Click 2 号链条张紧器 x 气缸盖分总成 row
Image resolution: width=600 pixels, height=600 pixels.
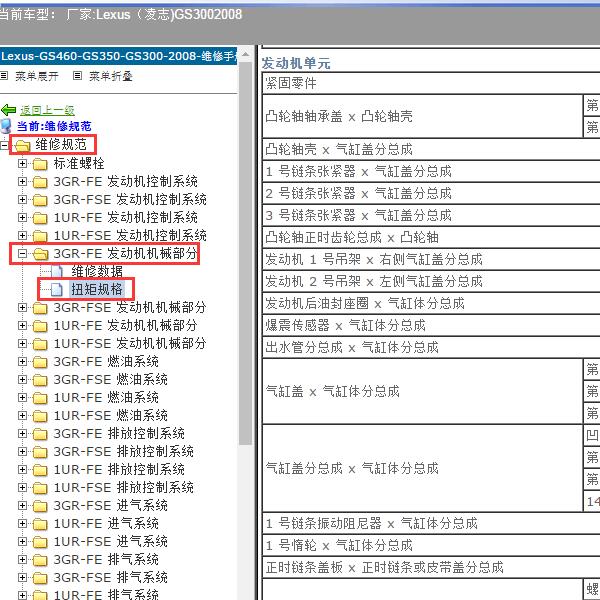pos(431,193)
